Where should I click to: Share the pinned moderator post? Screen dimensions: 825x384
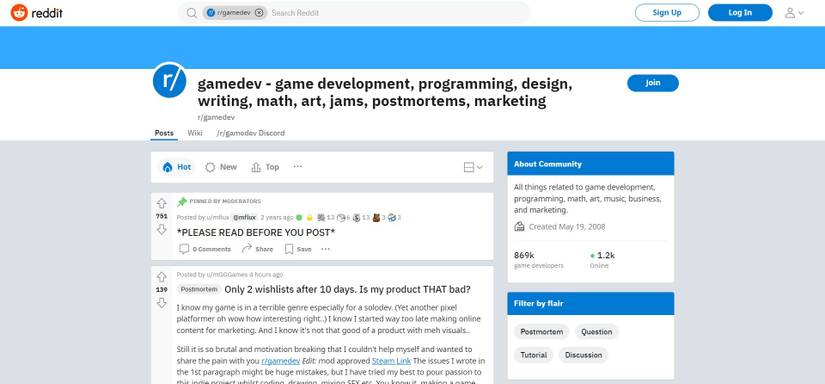click(x=257, y=249)
